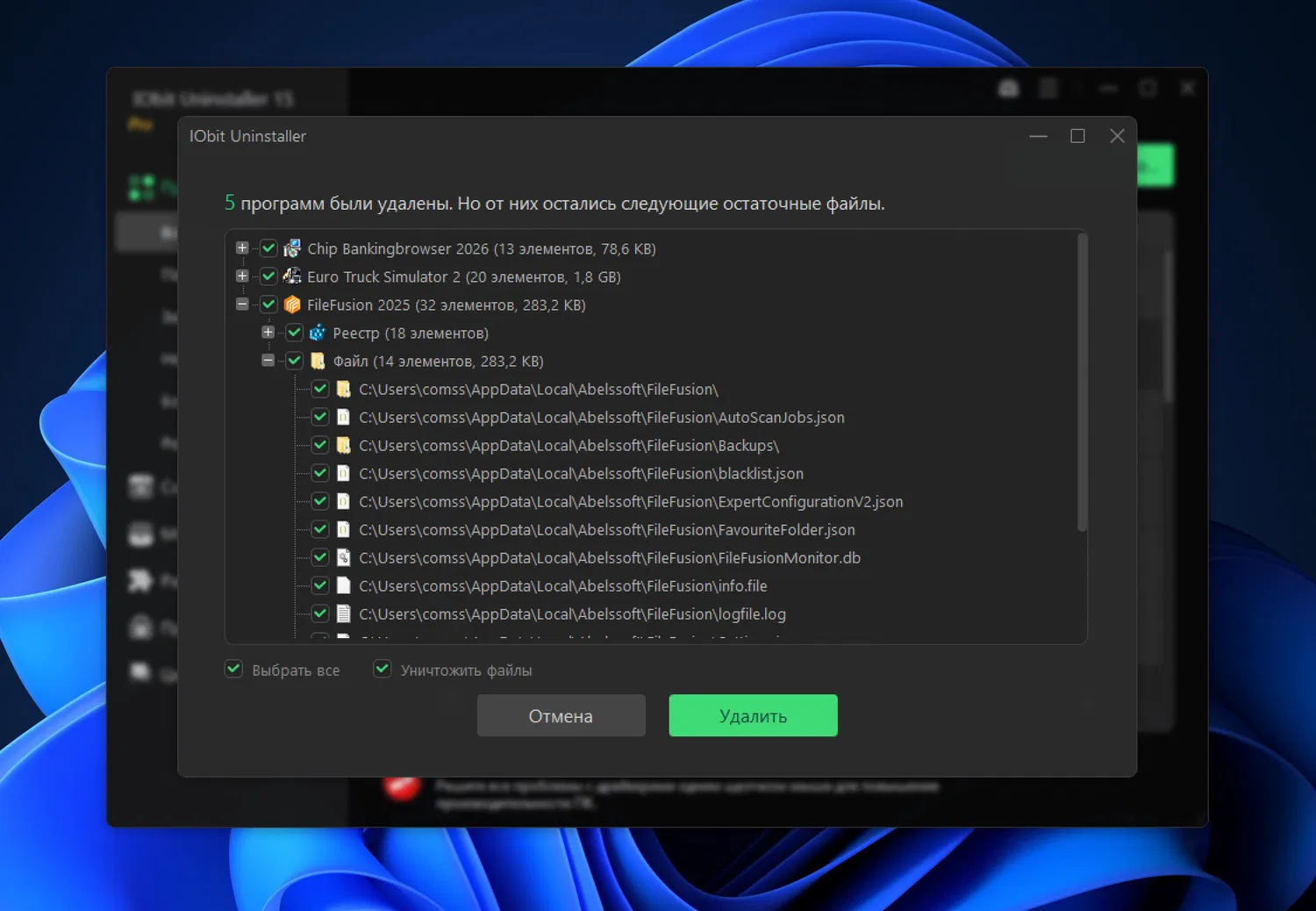The height and width of the screenshot is (911, 1316).
Task: Click the Chip Bankingbrowser 2026 program icon
Action: point(292,249)
